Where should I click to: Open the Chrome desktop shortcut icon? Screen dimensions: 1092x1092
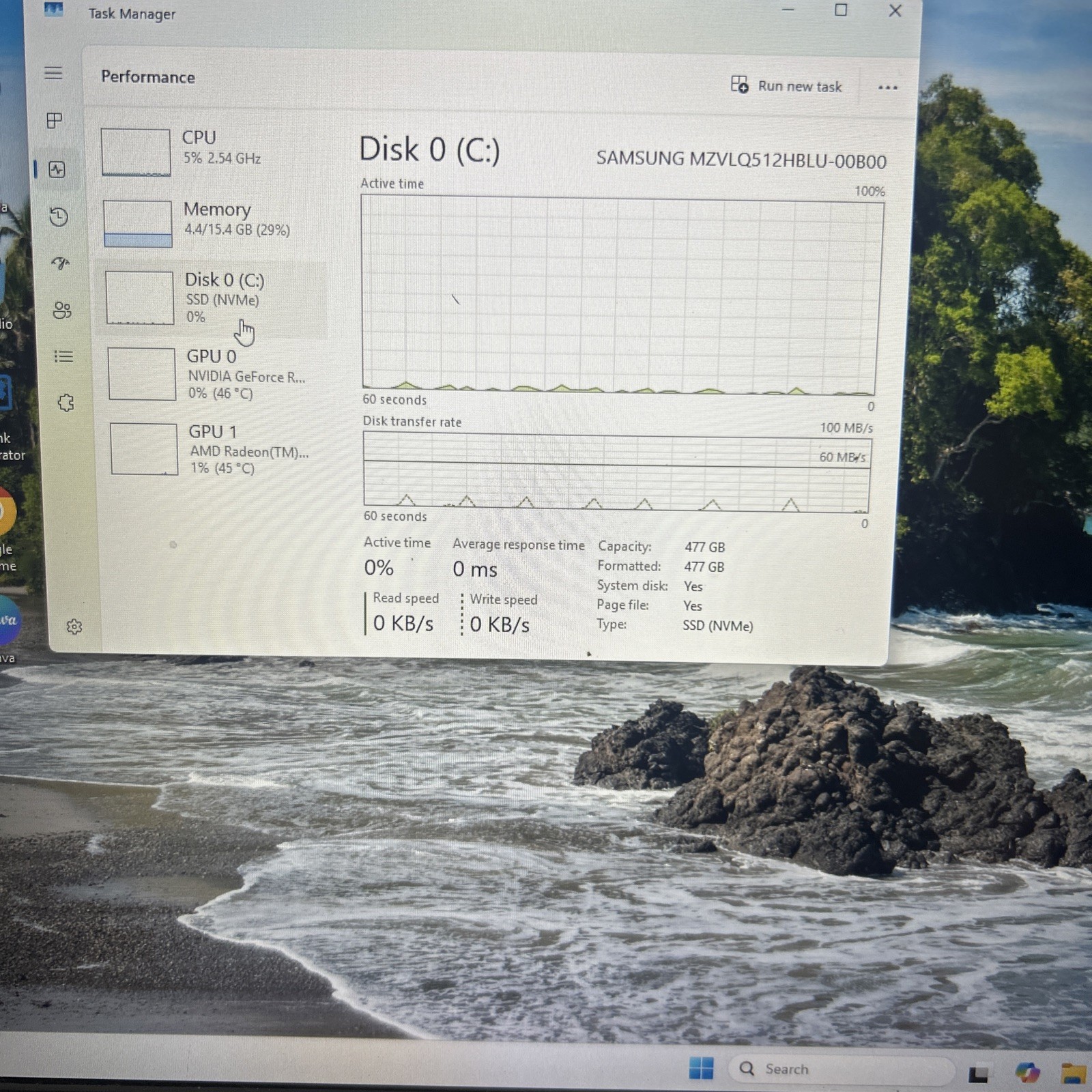pos(5,511)
